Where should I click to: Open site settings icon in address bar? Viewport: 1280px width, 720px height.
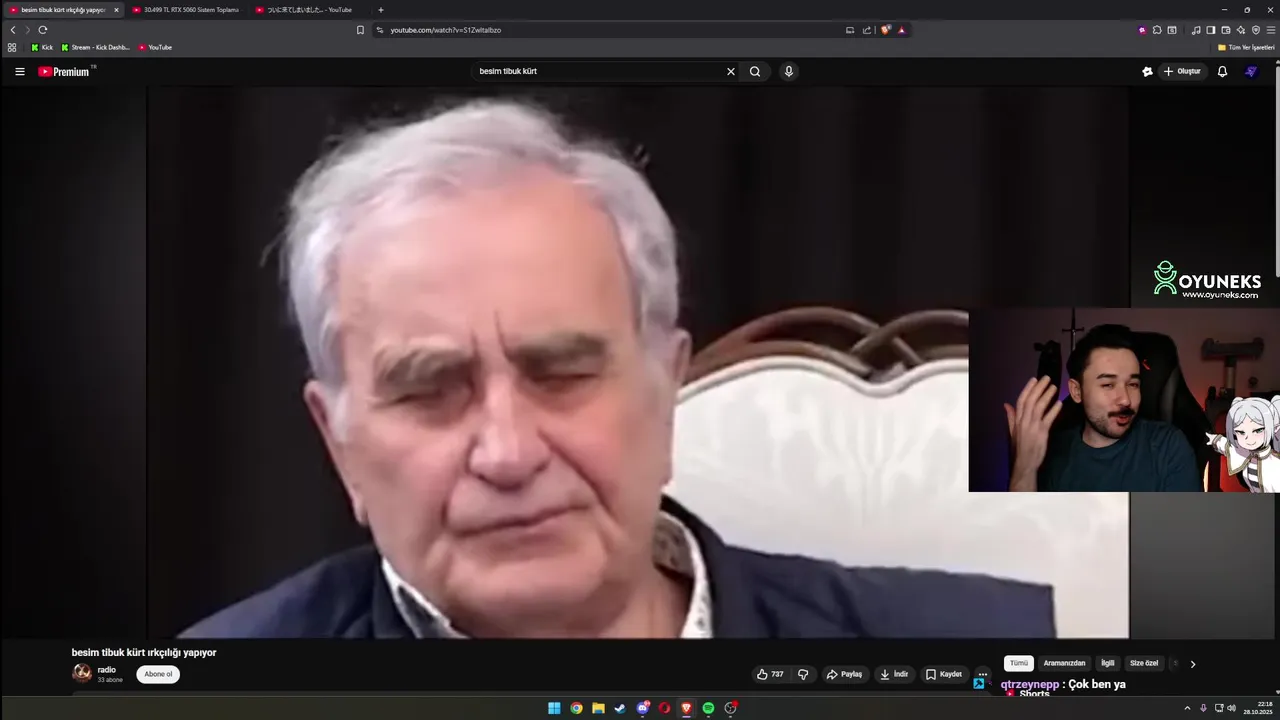(380, 30)
